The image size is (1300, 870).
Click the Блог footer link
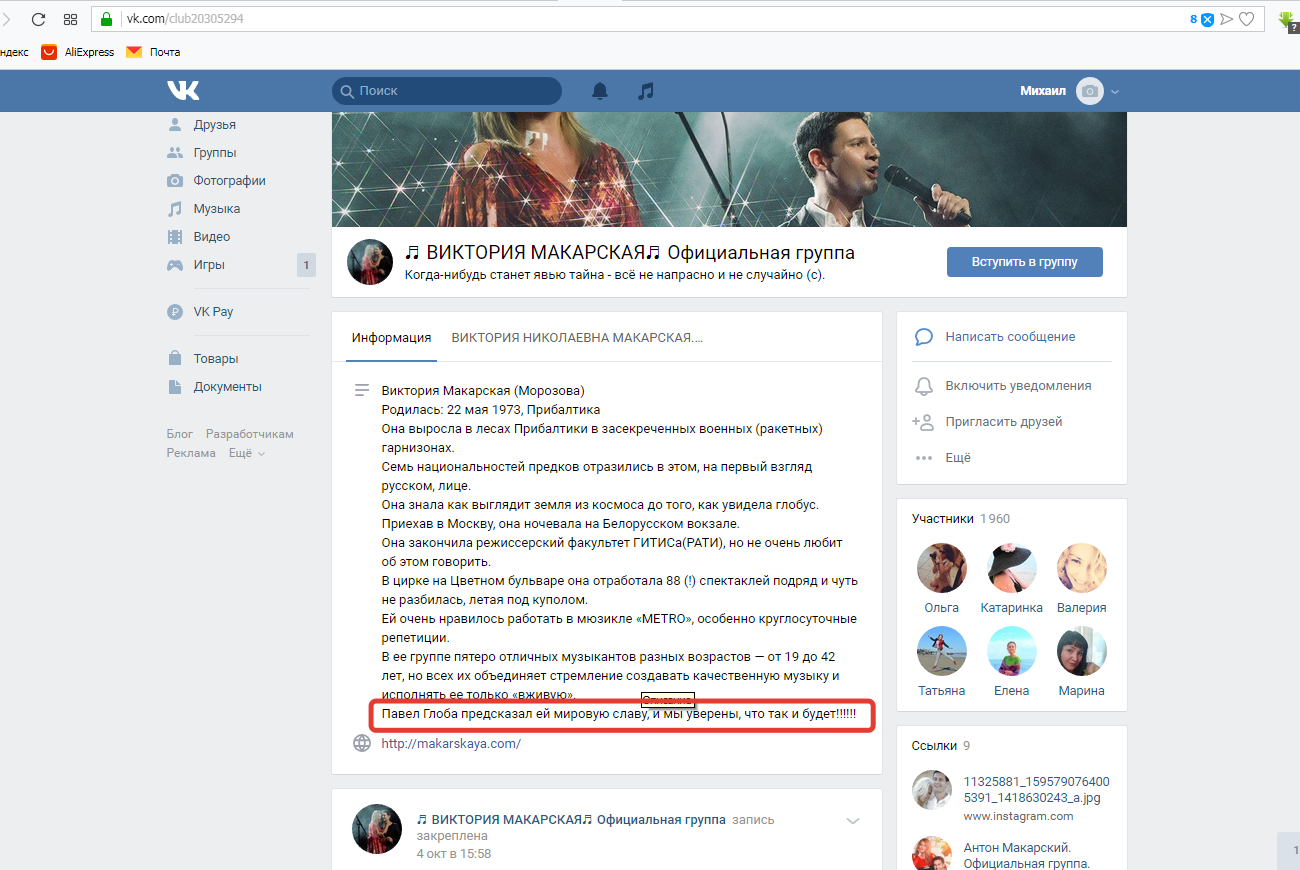click(x=180, y=434)
